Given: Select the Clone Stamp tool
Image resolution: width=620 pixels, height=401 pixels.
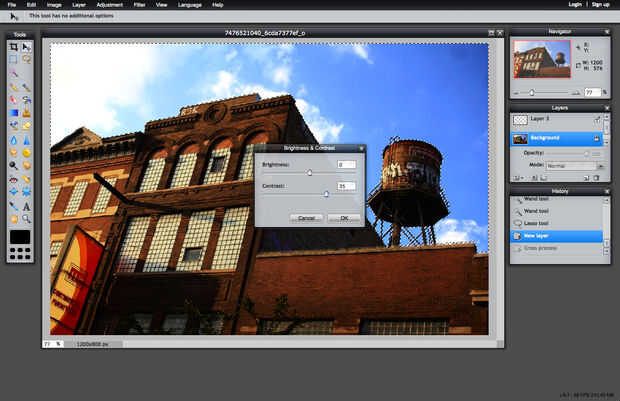Looking at the screenshot, I should (x=26, y=113).
